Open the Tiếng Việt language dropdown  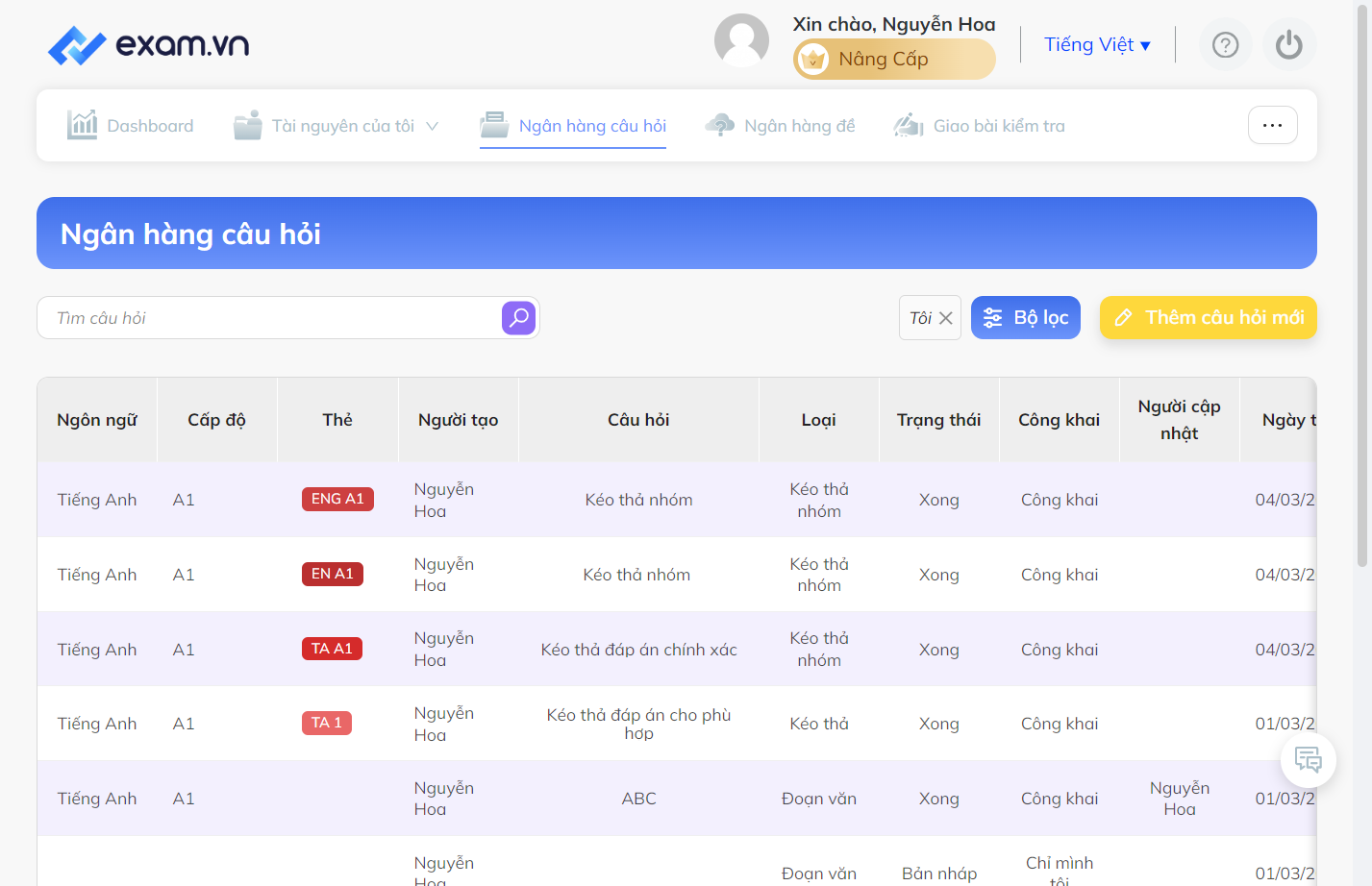tap(1097, 45)
